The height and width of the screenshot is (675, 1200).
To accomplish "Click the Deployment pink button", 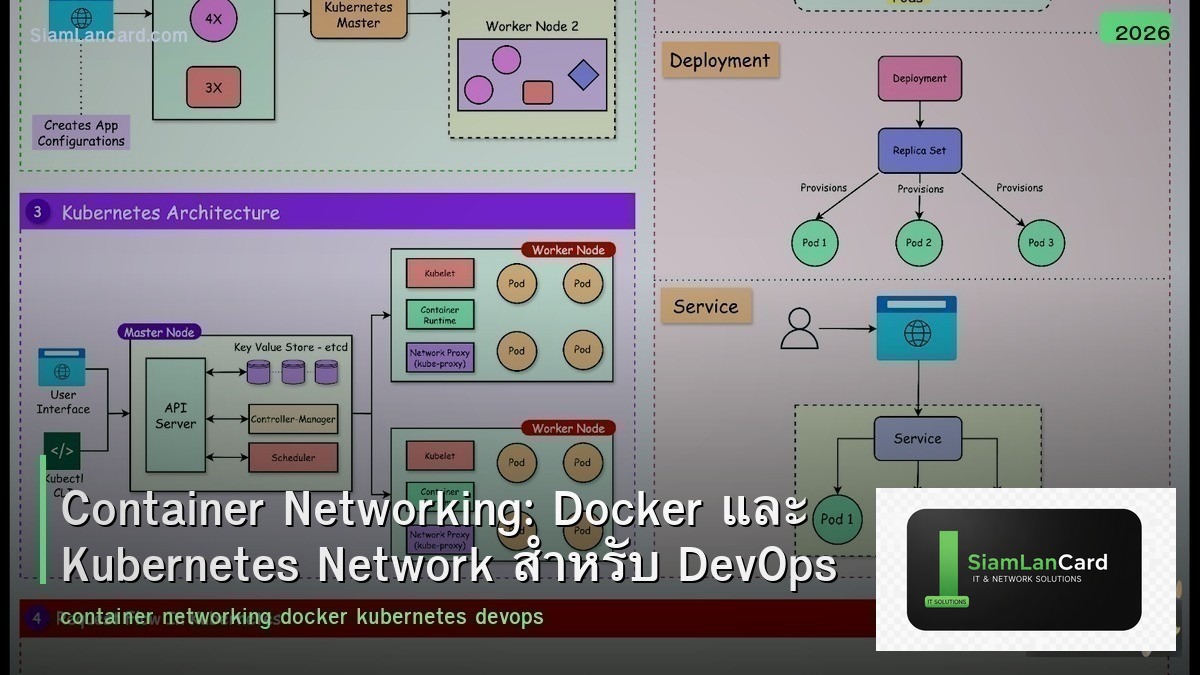I will coord(919,78).
